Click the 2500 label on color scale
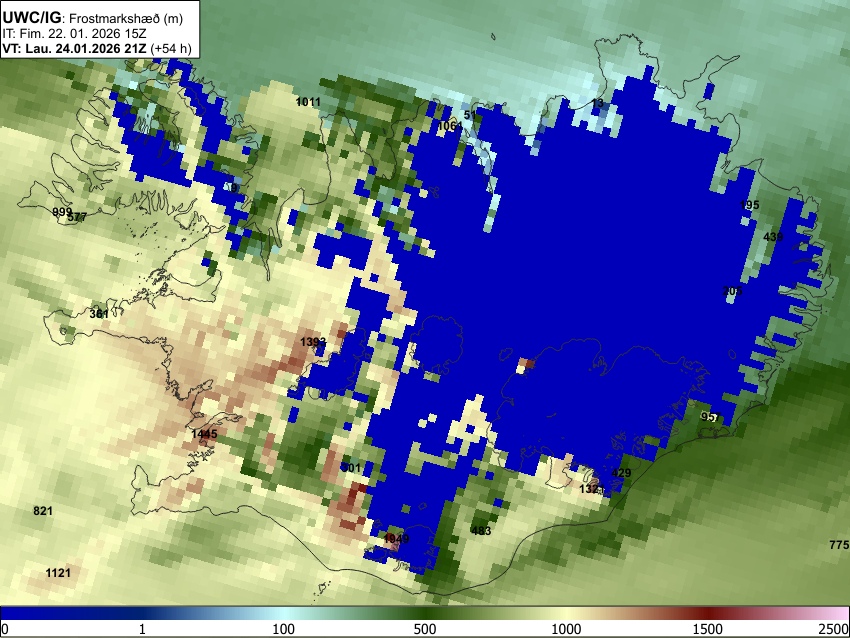850x638 pixels. pyautogui.click(x=834, y=629)
